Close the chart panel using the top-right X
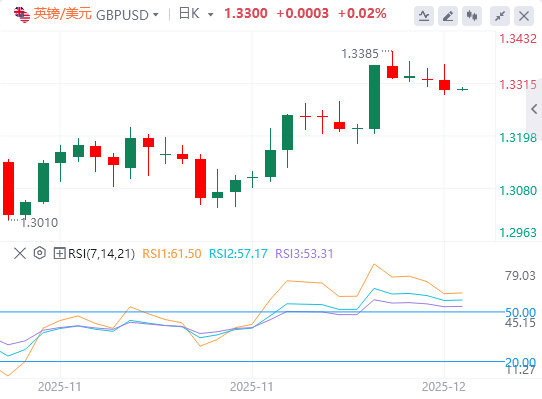Viewport: 542px width, 399px height. coord(524,16)
